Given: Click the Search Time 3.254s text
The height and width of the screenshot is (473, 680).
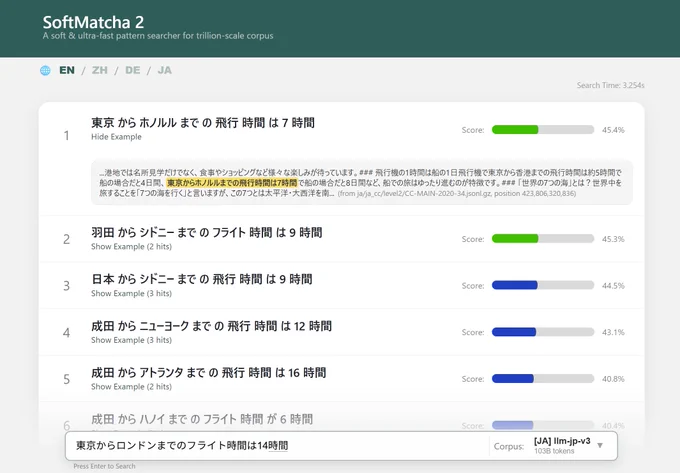Looking at the screenshot, I should click(x=610, y=85).
